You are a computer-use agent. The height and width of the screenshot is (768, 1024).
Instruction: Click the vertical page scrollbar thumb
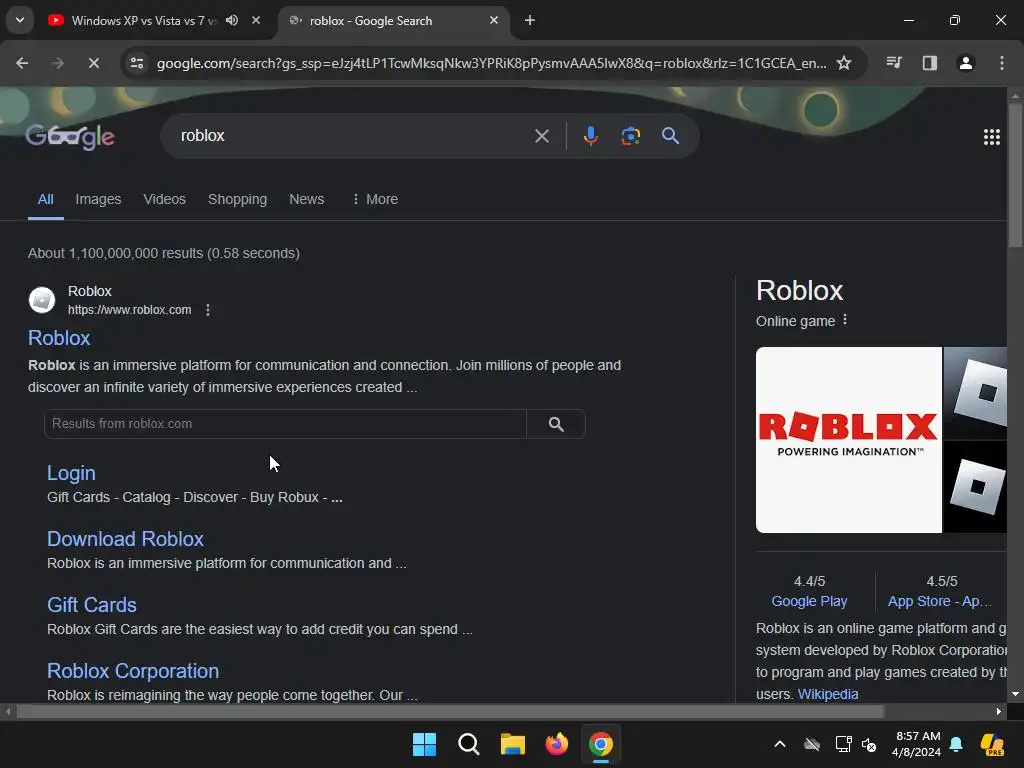pyautogui.click(x=1015, y=175)
